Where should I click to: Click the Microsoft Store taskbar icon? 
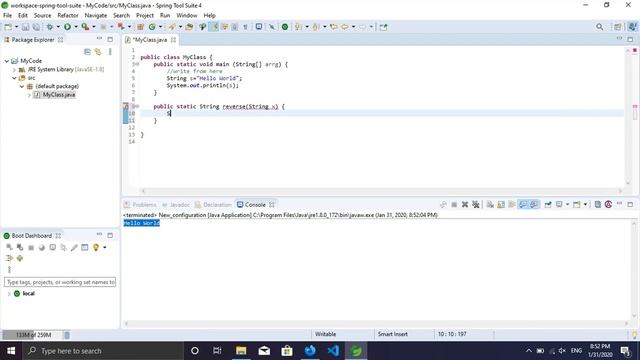click(x=287, y=351)
